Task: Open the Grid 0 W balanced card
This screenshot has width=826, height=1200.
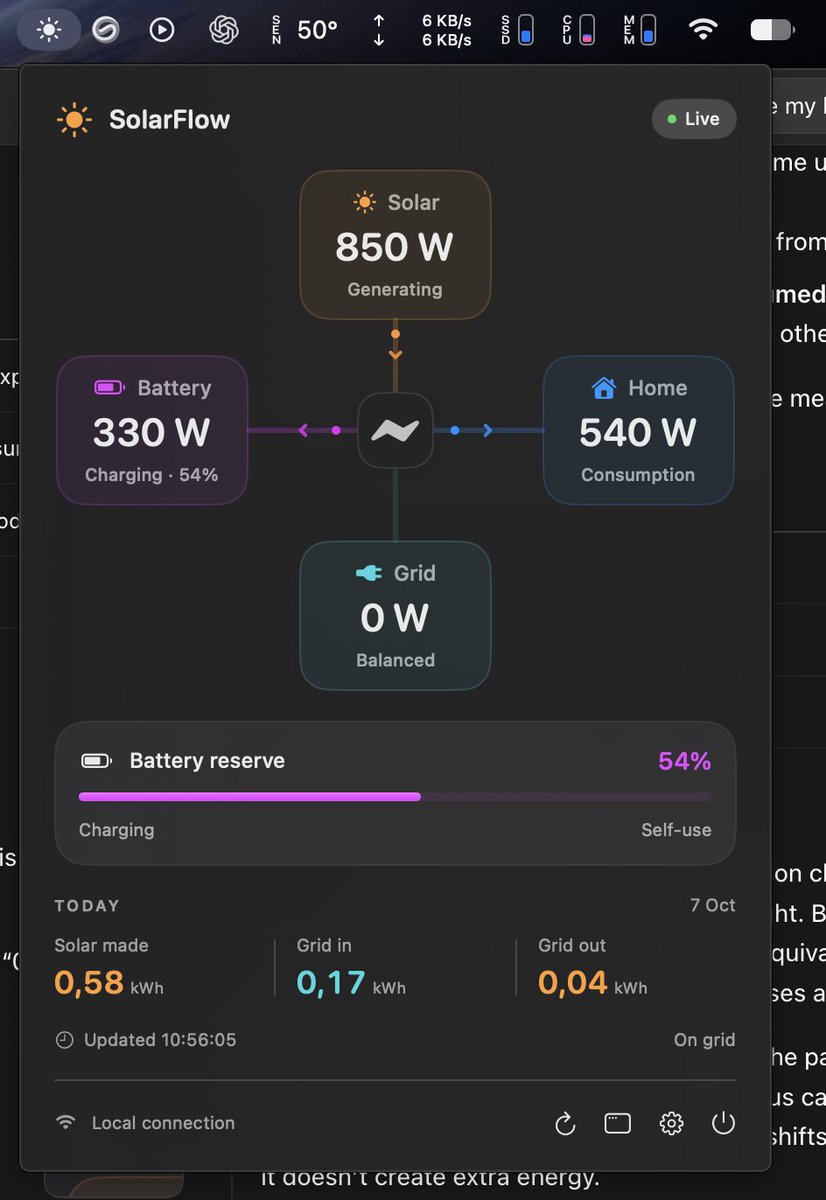Action: point(395,616)
